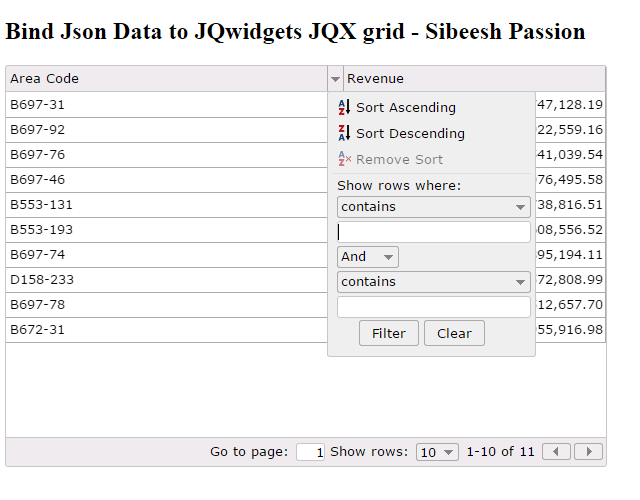This screenshot has width=640, height=500.
Task: Click the '1-10 of 11' pager text
Action: pos(500,451)
